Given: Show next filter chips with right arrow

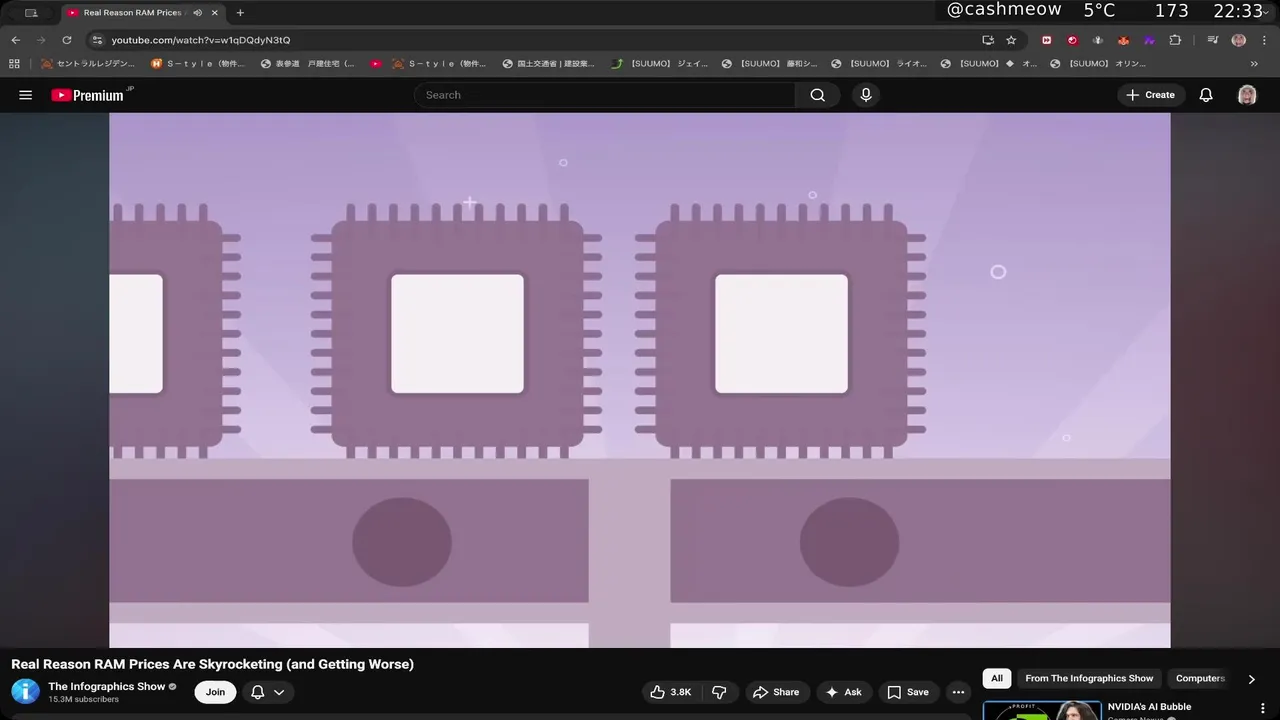Looking at the screenshot, I should 1251,679.
